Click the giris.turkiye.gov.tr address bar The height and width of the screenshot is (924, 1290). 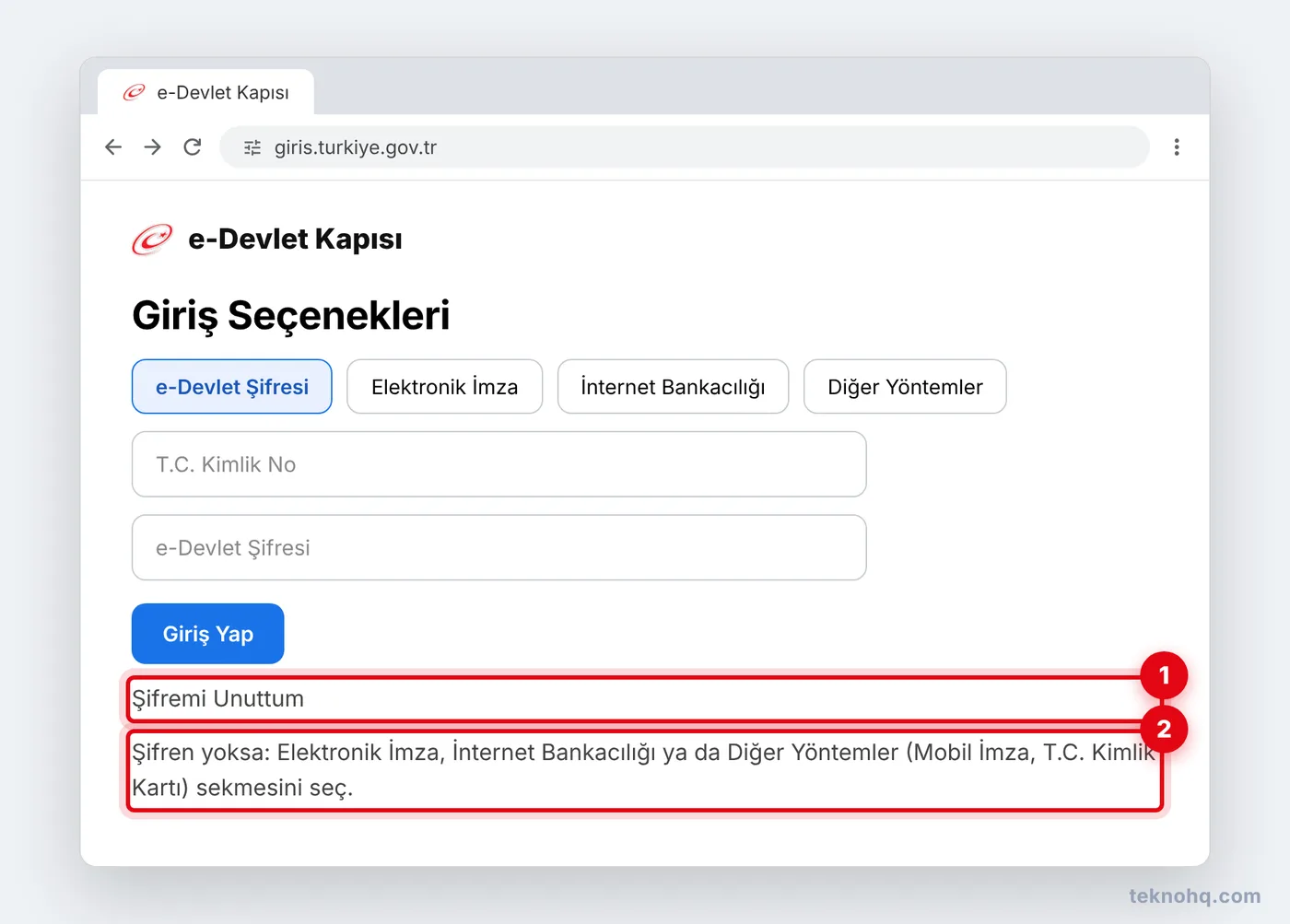pyautogui.click(x=685, y=147)
